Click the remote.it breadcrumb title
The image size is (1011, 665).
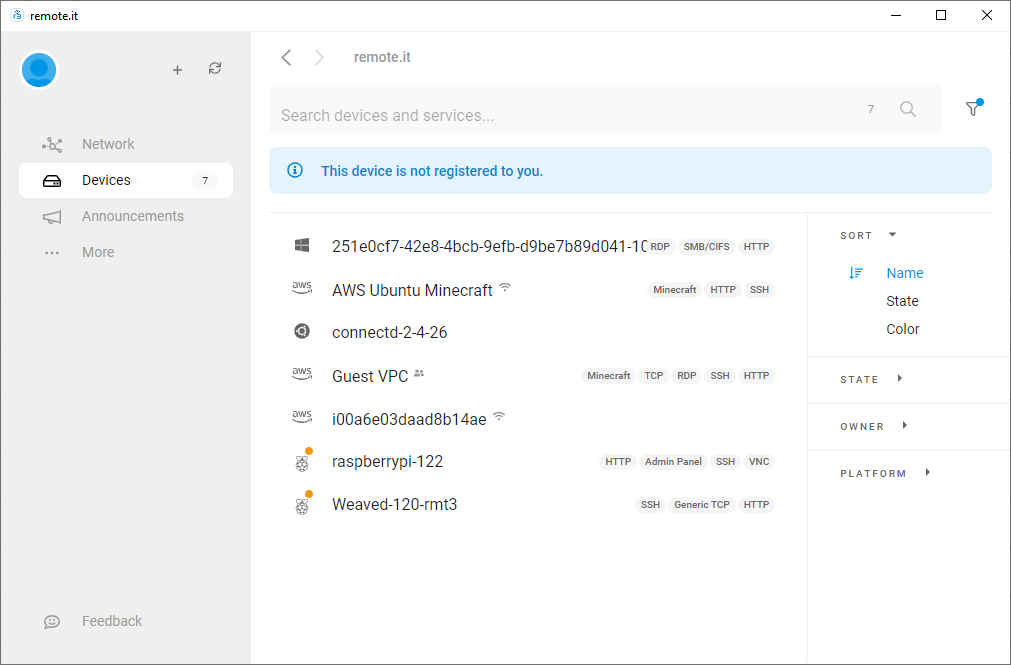click(382, 57)
